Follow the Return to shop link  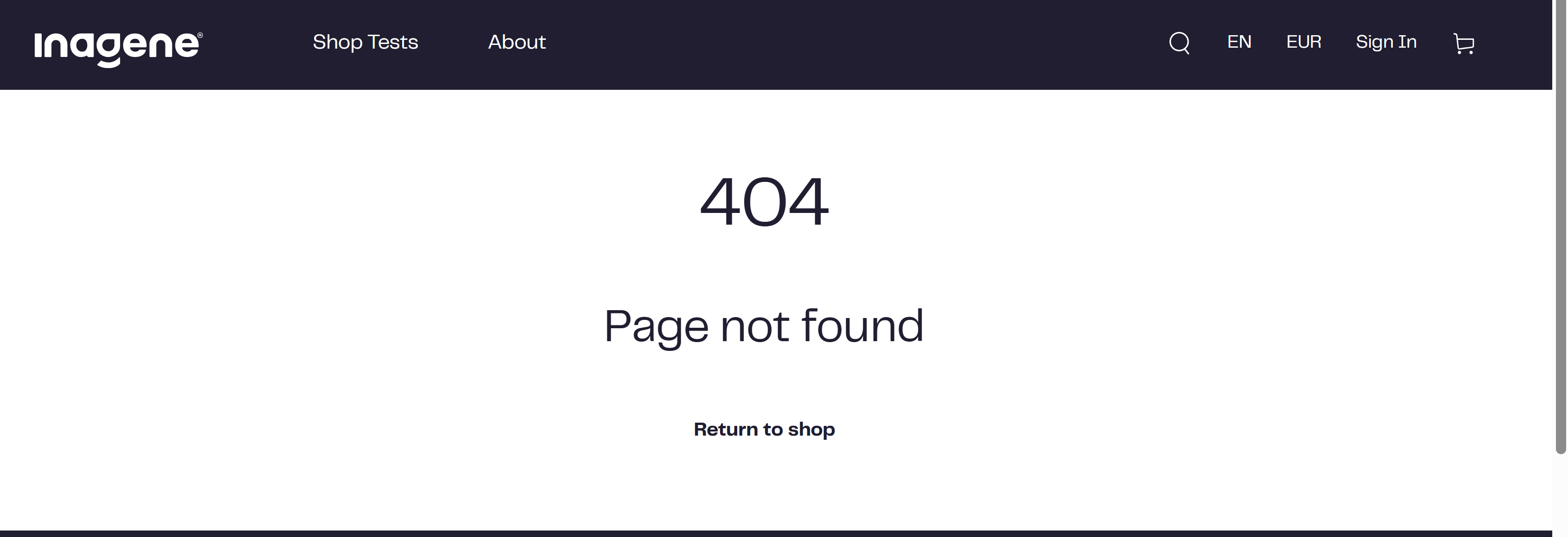(x=764, y=429)
